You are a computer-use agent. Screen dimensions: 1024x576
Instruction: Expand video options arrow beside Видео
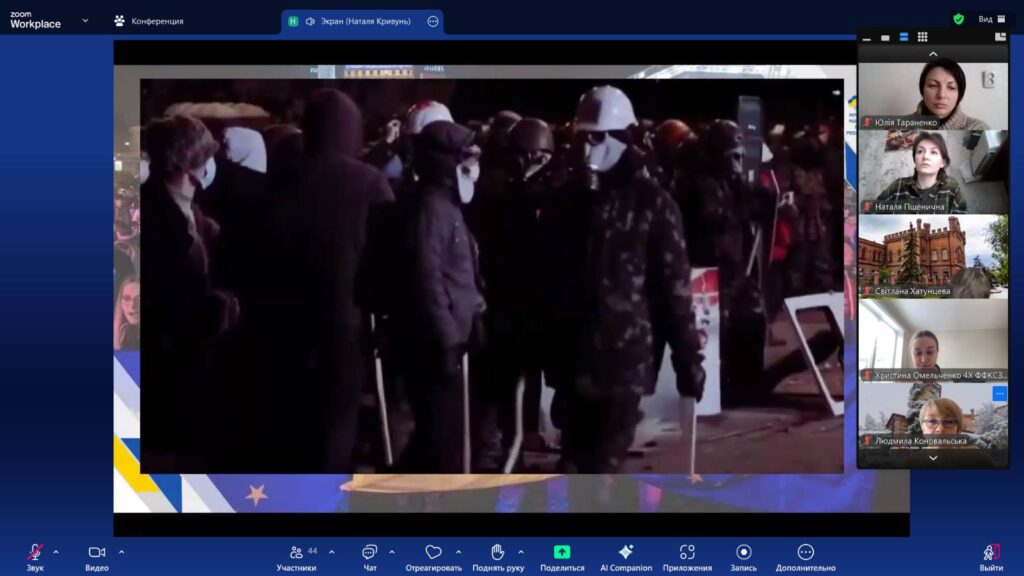[121, 551]
